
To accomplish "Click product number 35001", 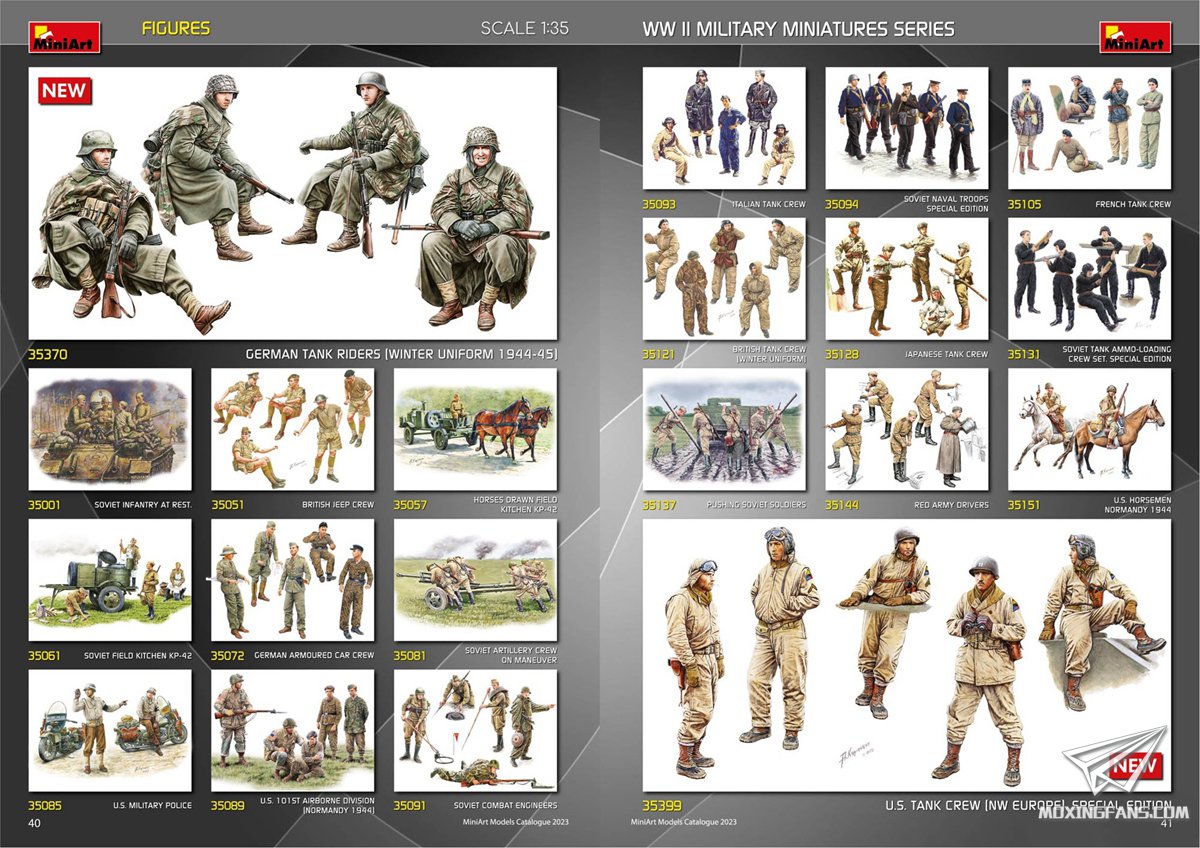I will (45, 505).
